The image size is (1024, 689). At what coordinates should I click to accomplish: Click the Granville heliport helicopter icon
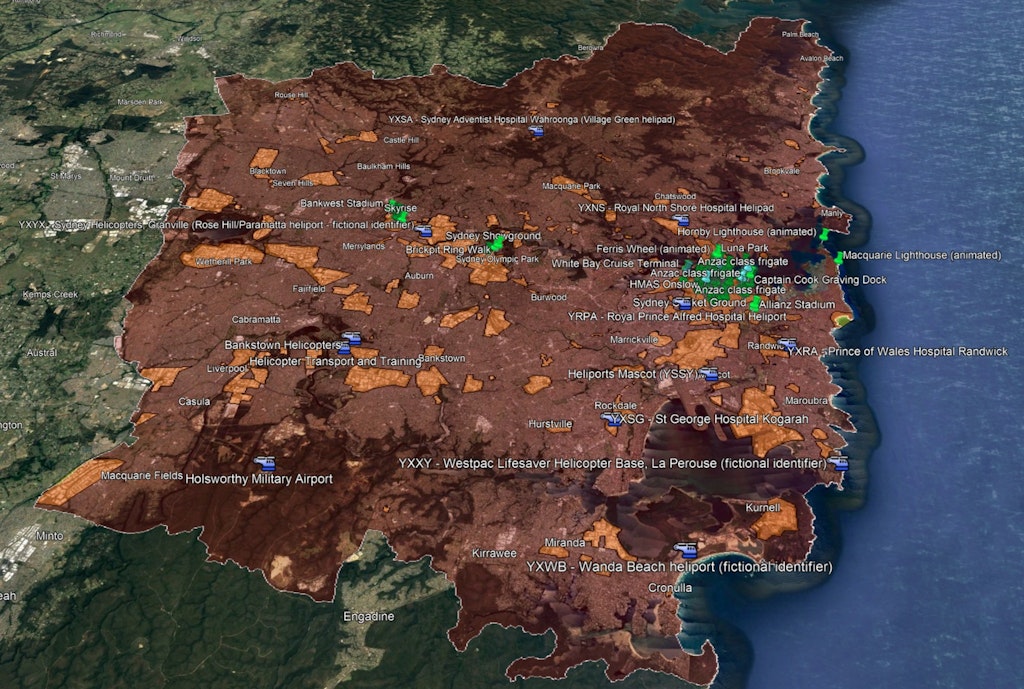[x=424, y=231]
